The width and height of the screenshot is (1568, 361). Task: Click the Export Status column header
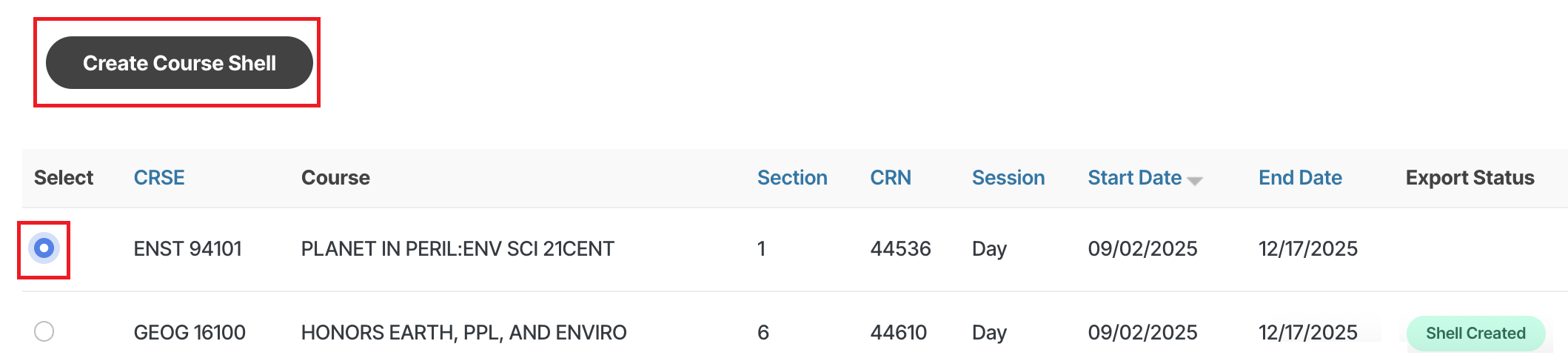[1470, 178]
